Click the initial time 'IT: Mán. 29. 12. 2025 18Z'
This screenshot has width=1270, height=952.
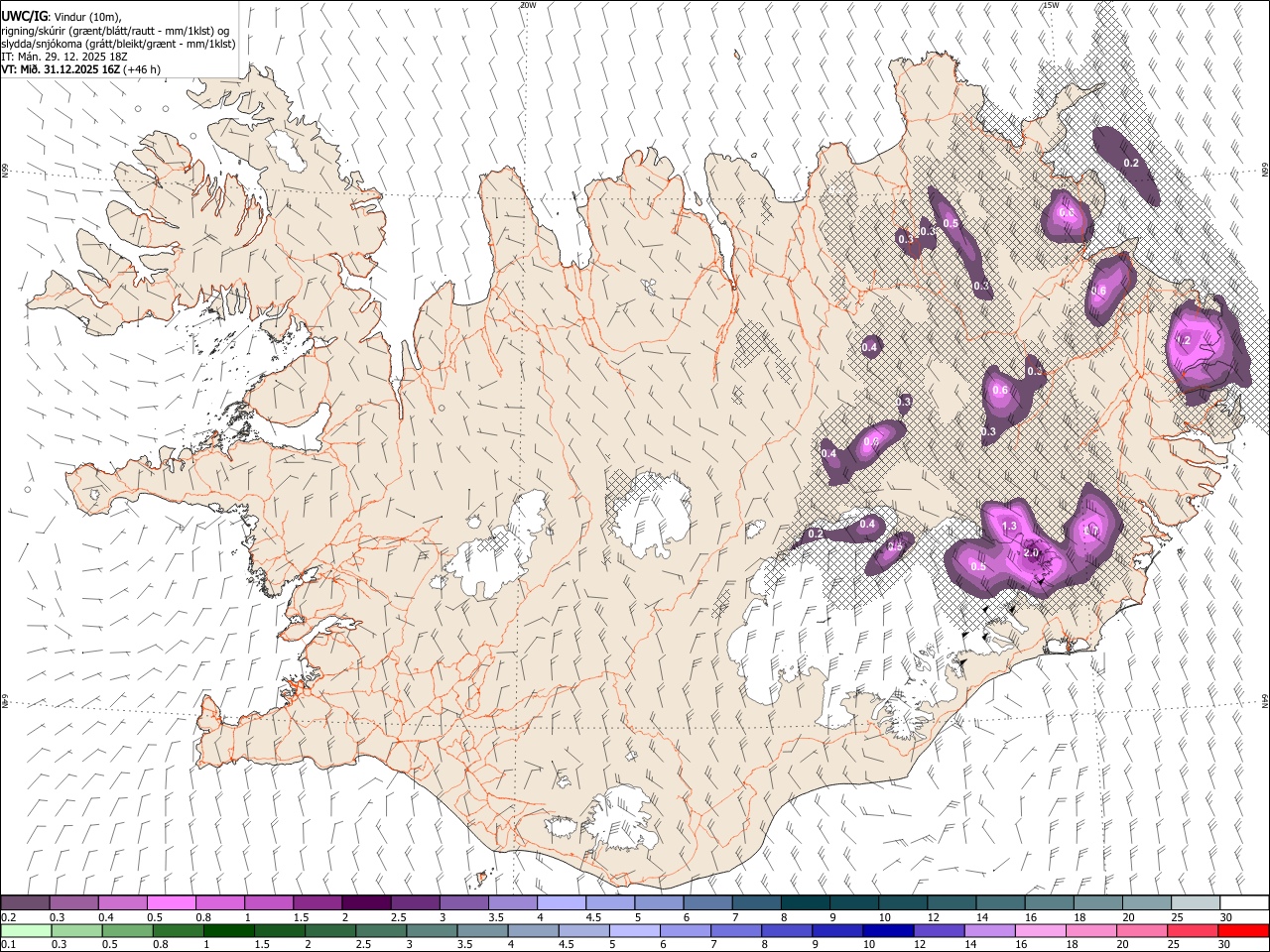64,57
